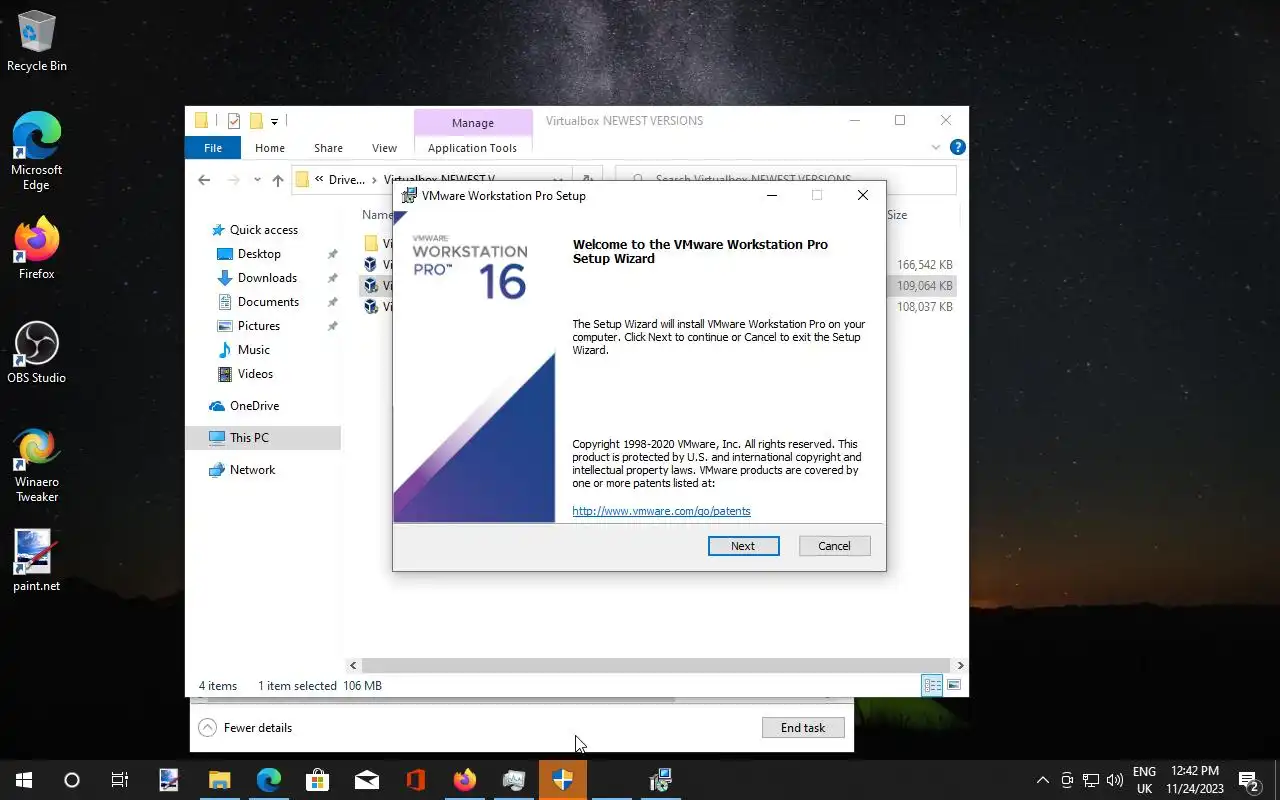Click the Explorer horizontal scrollbar left arrow
The width and height of the screenshot is (1280, 800).
click(353, 665)
